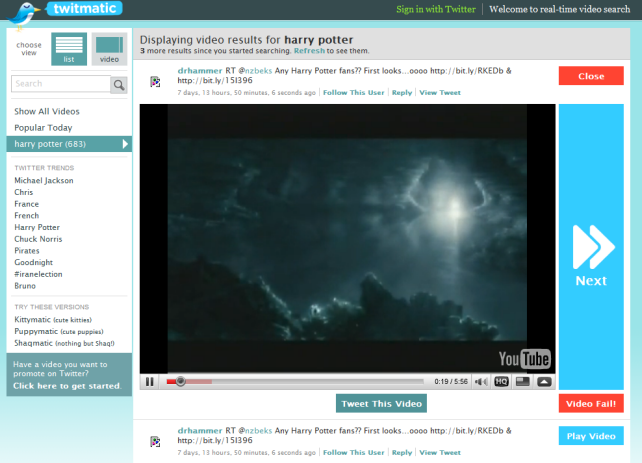
Task: Follow This User on first tweet
Action: [x=354, y=93]
